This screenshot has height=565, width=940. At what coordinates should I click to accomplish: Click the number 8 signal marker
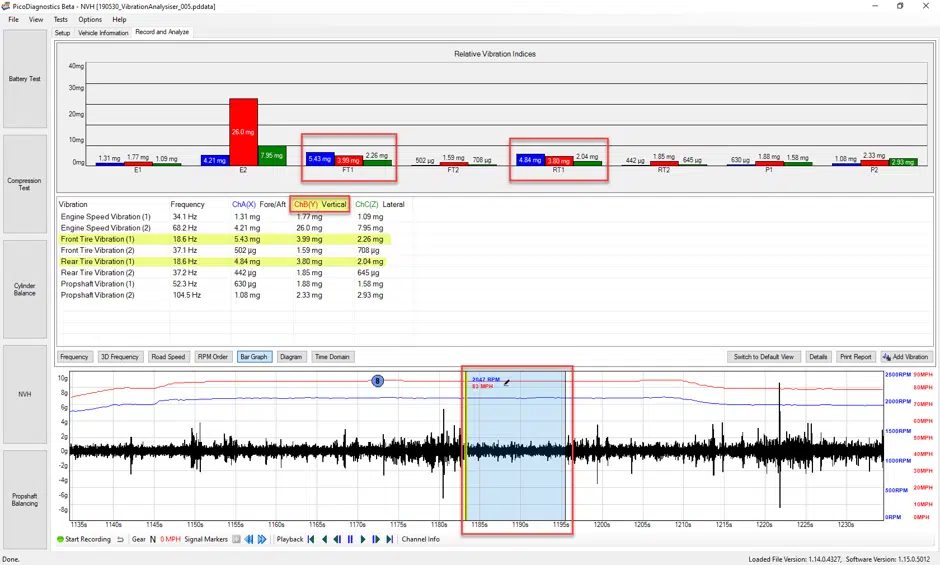pyautogui.click(x=377, y=381)
